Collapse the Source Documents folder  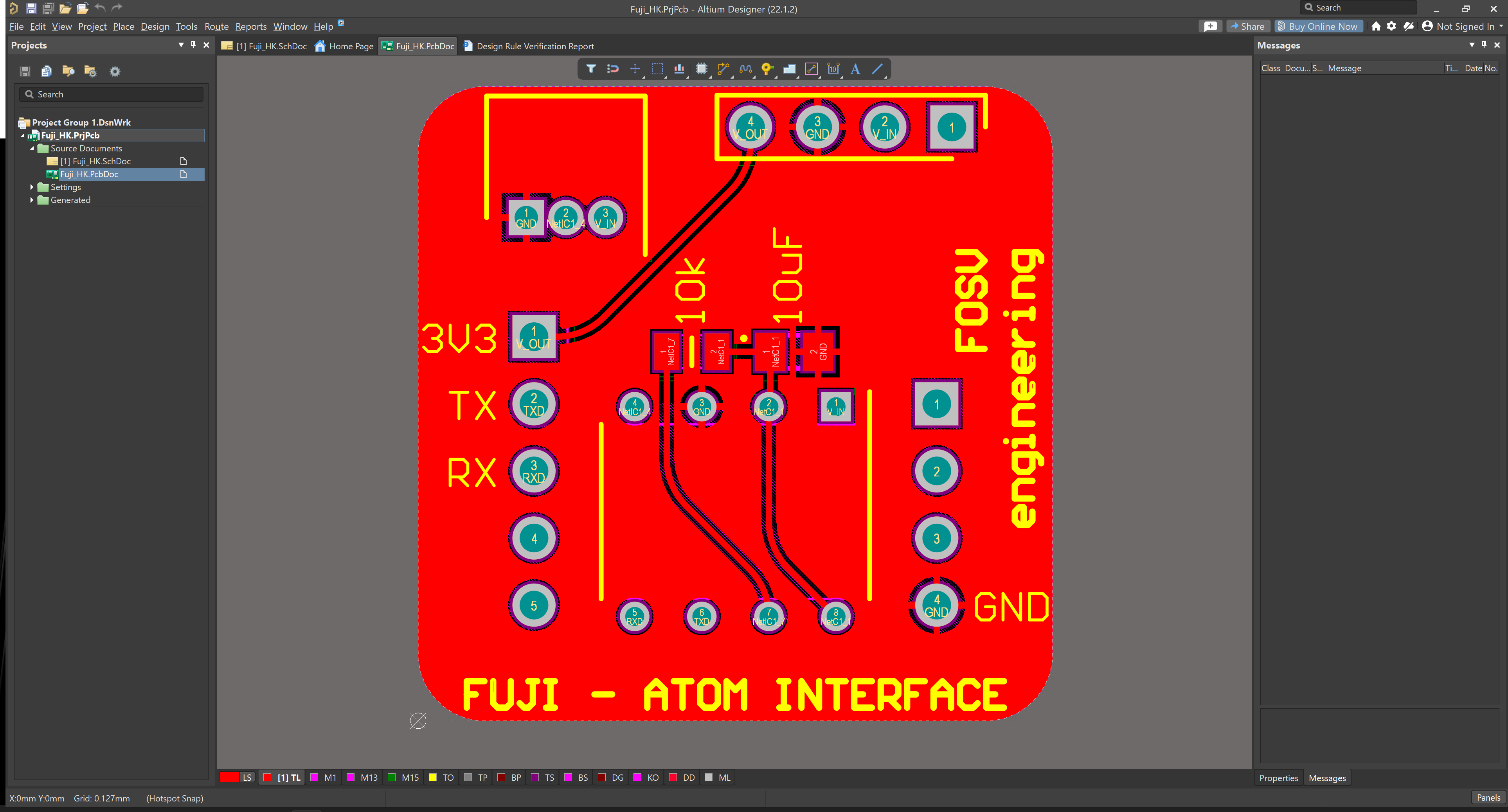(32, 148)
